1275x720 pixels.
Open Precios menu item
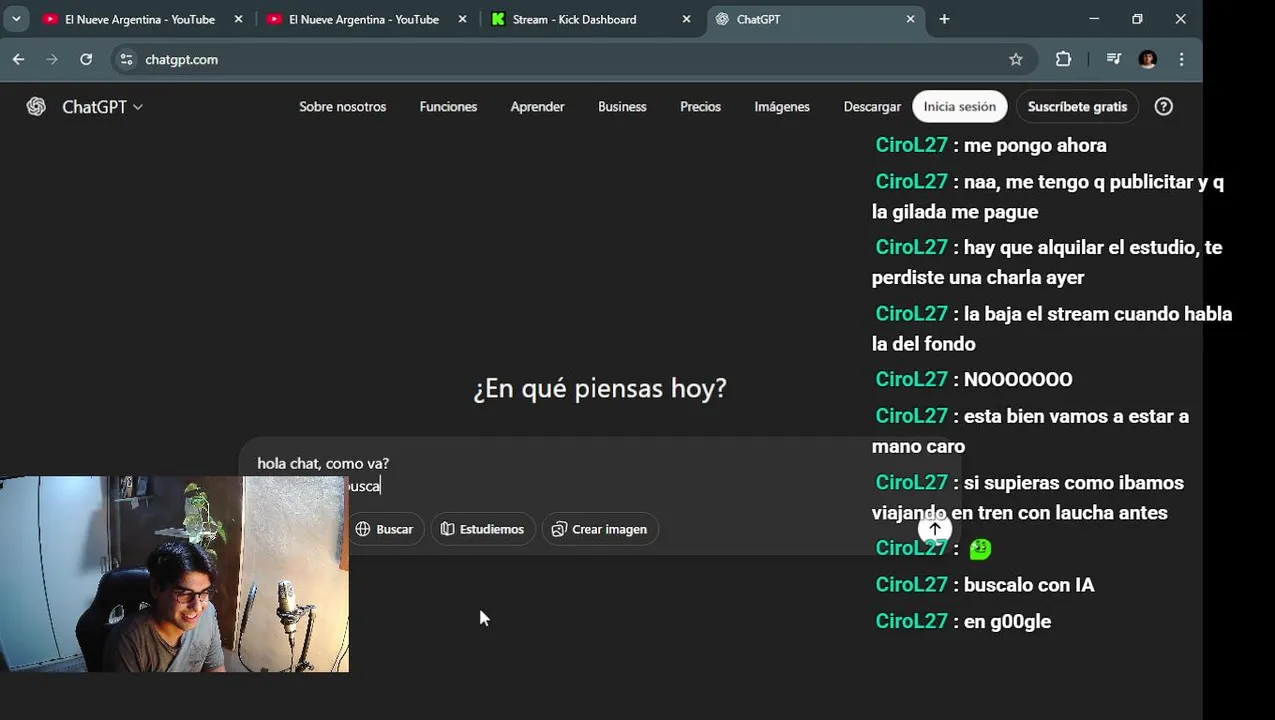pyautogui.click(x=700, y=106)
